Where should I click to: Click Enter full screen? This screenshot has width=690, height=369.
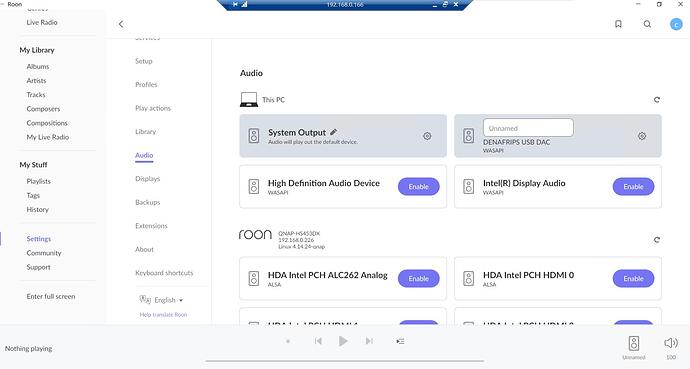pyautogui.click(x=51, y=296)
